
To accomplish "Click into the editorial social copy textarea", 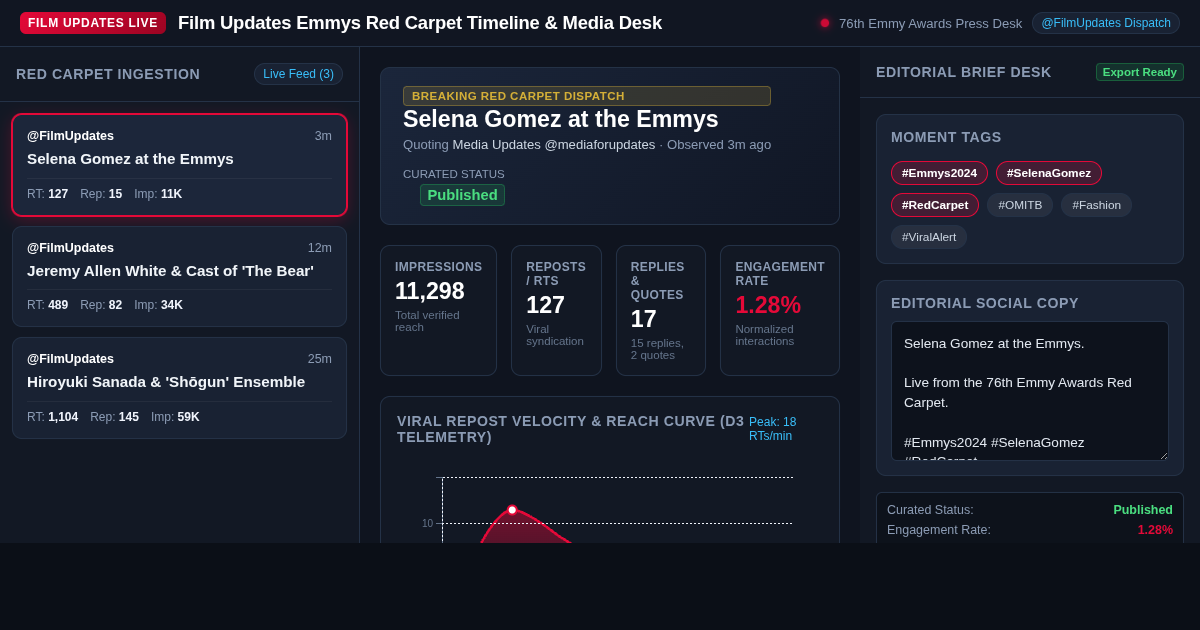I will click(x=1030, y=391).
